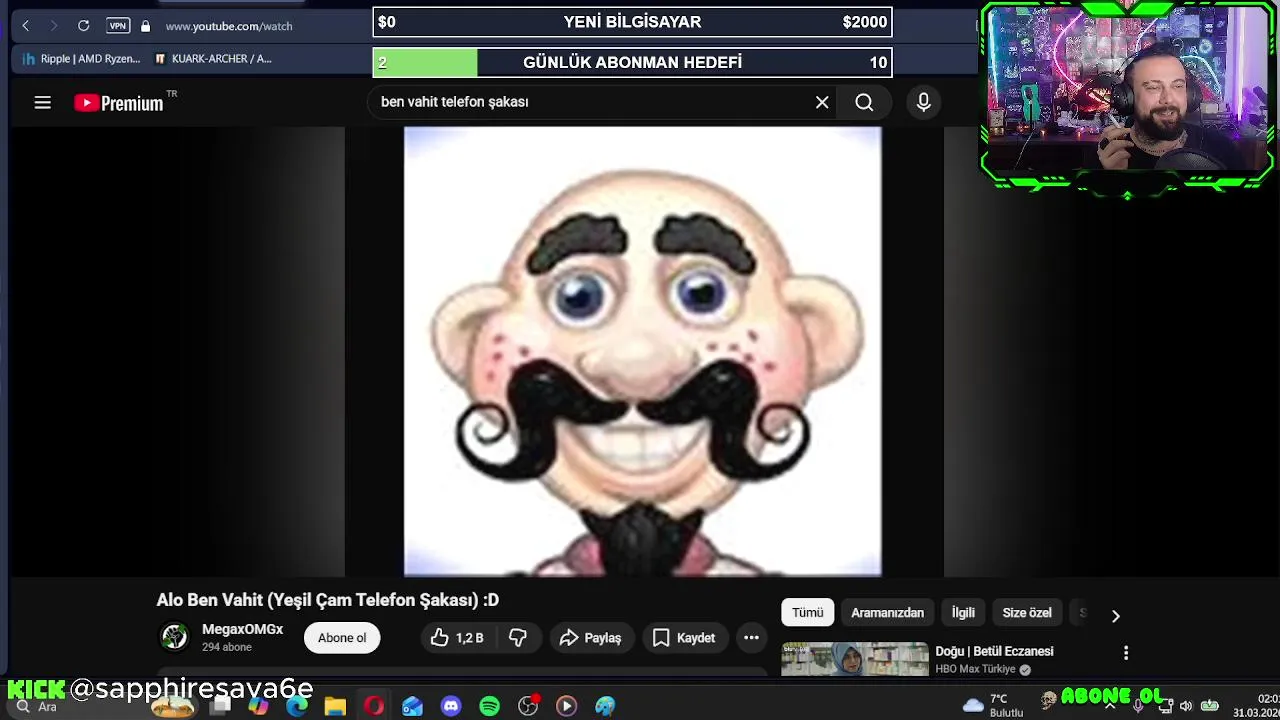Open Spotify from the taskbar
The width and height of the screenshot is (1280, 720).
(x=489, y=706)
